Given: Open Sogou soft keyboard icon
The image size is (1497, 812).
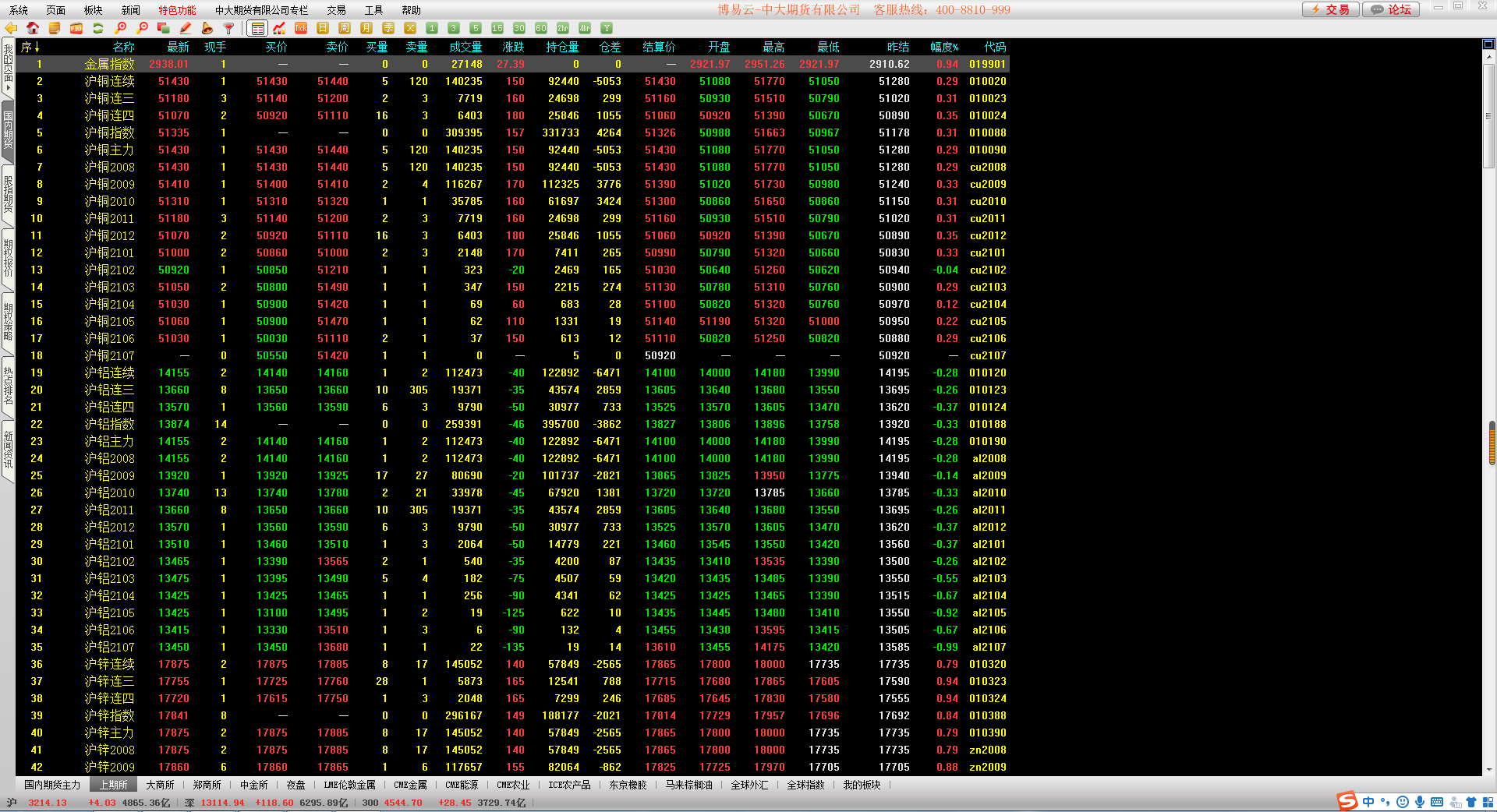Looking at the screenshot, I should coord(1437,802).
